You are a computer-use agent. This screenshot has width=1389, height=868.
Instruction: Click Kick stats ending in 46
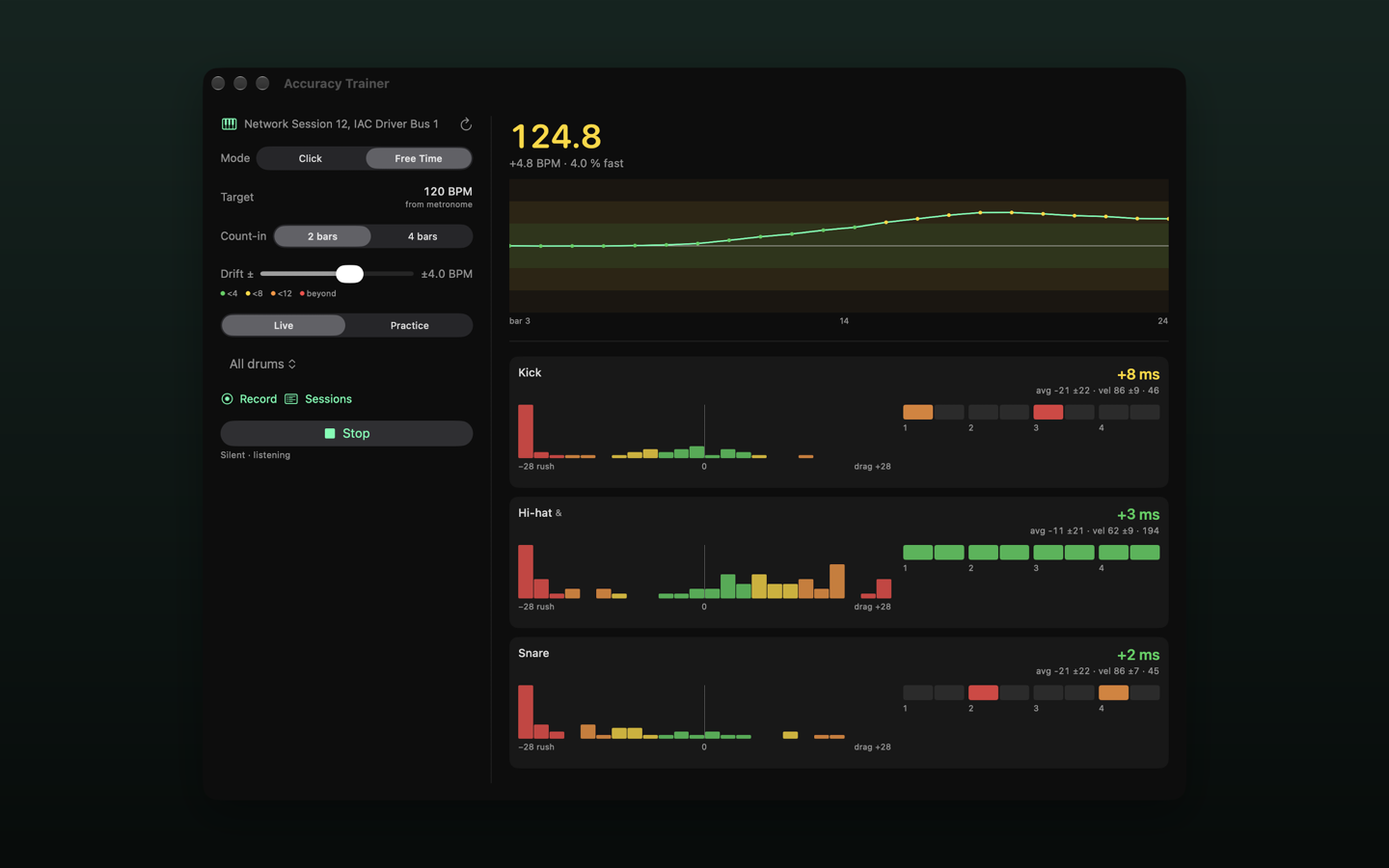(x=1098, y=391)
